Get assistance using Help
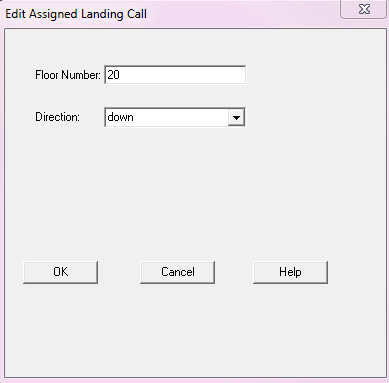389x383 pixels. pos(290,272)
